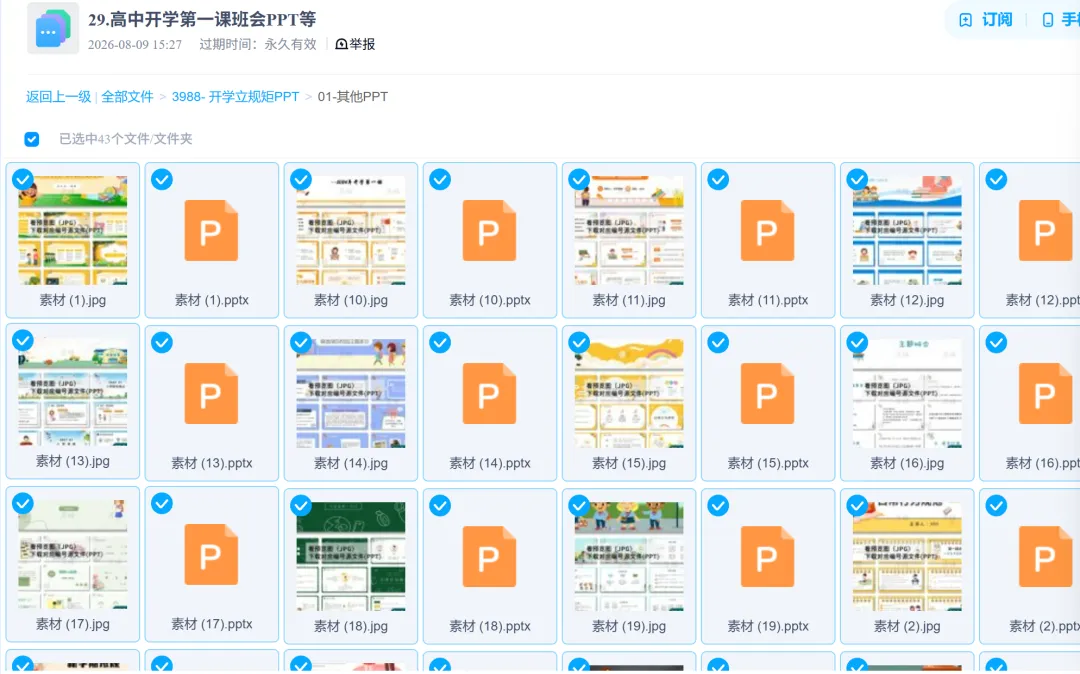Open the 素材 (15).pptx PowerPoint icon
1080x674 pixels.
(x=767, y=393)
